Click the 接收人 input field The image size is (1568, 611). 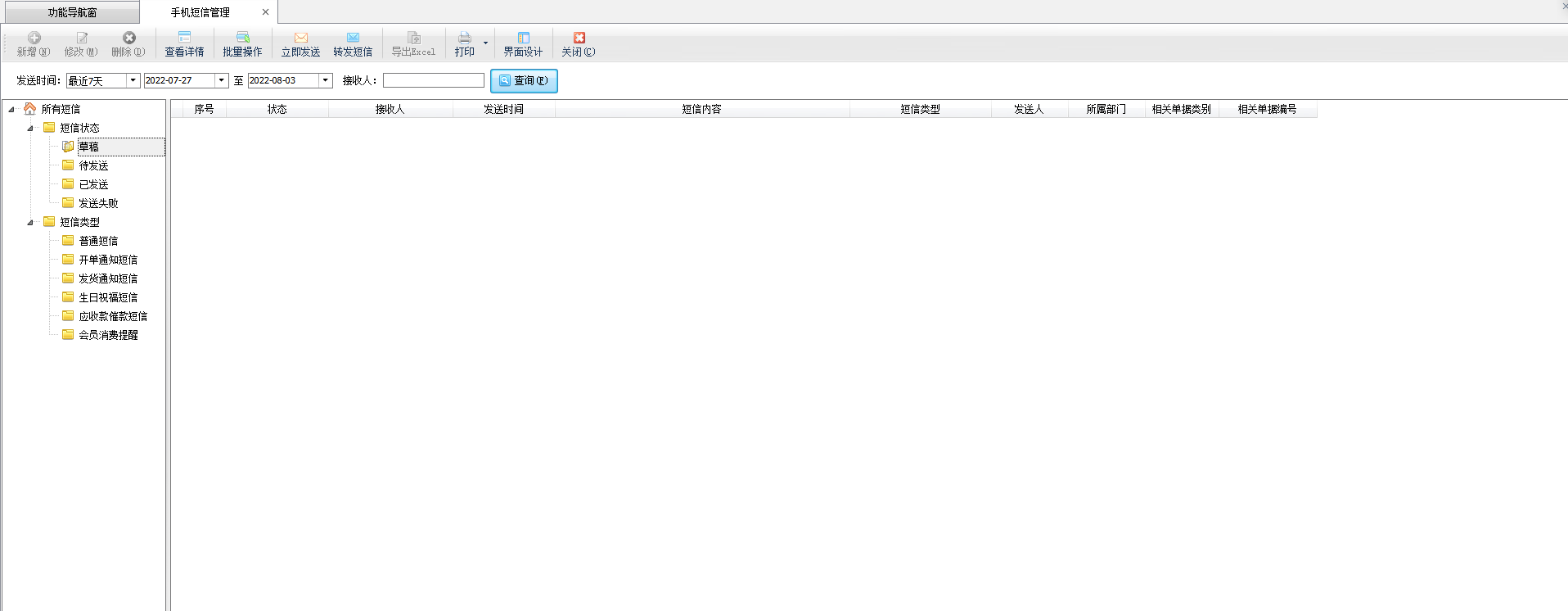433,80
